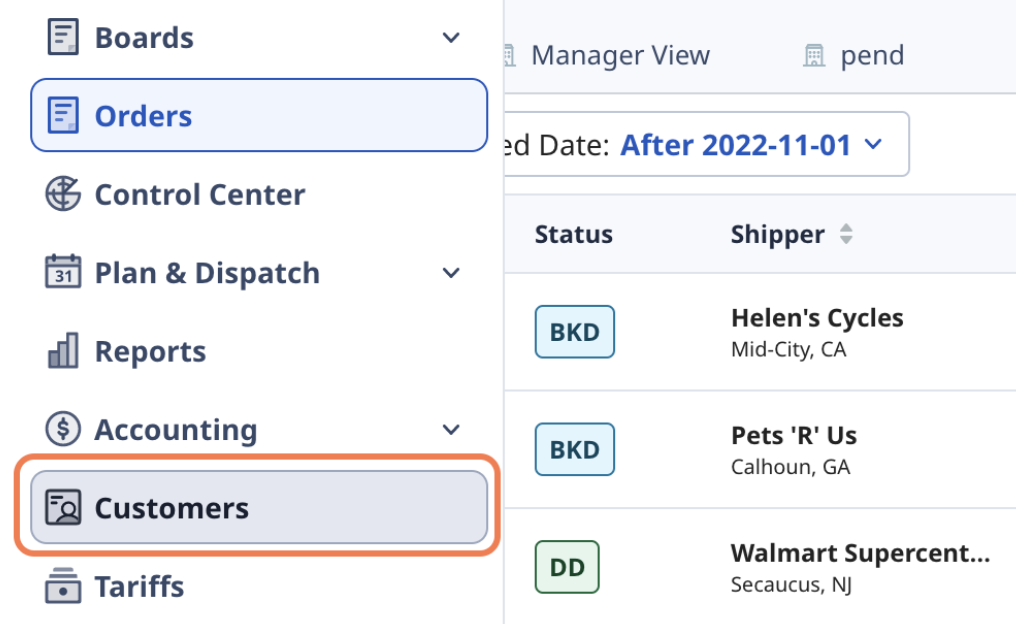Collapse the Accounting section chevron

point(451,429)
